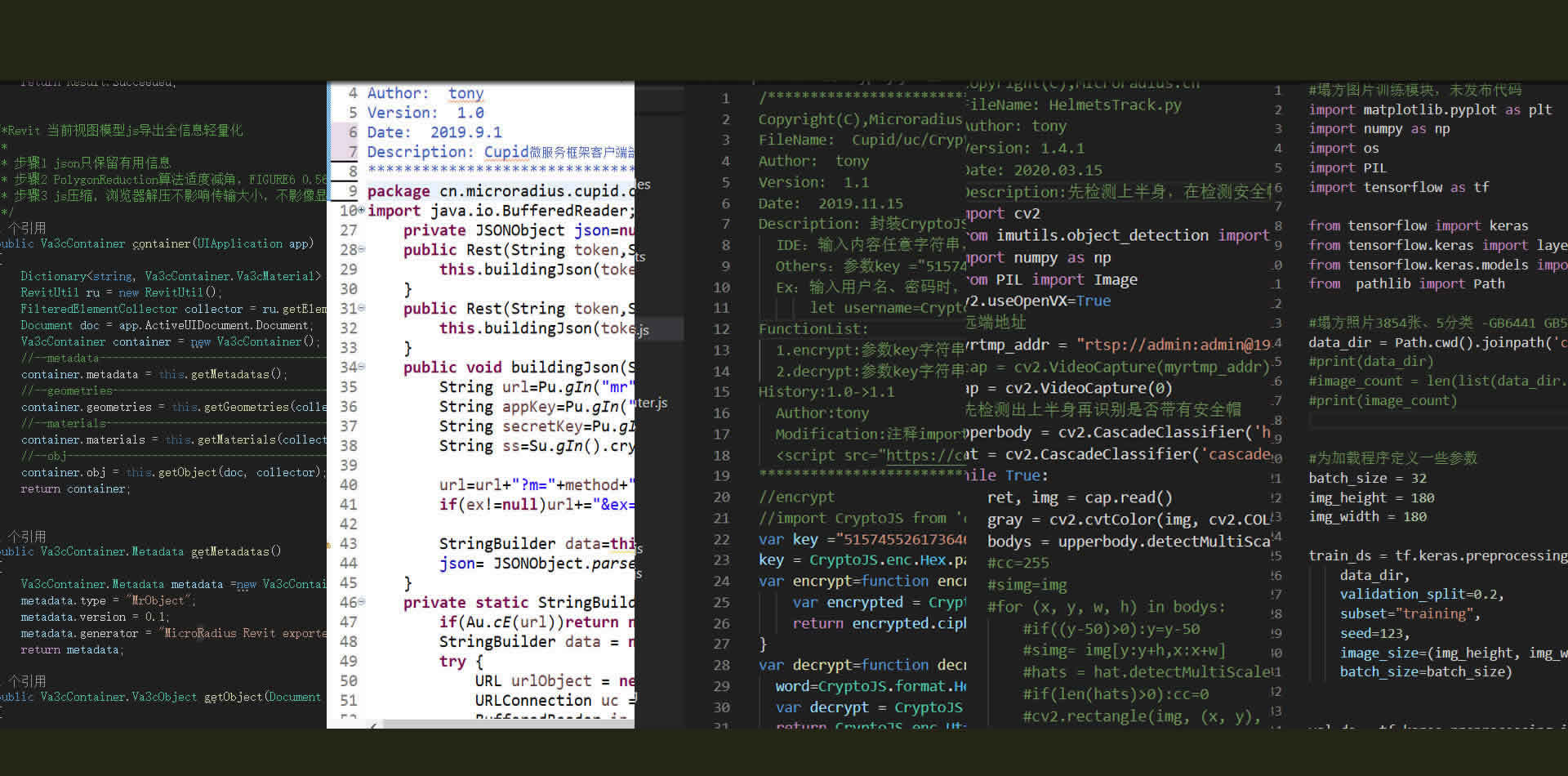Click line 'Author: tony' in the Java editor
Viewport: 1568px width, 776px height.
(x=425, y=93)
